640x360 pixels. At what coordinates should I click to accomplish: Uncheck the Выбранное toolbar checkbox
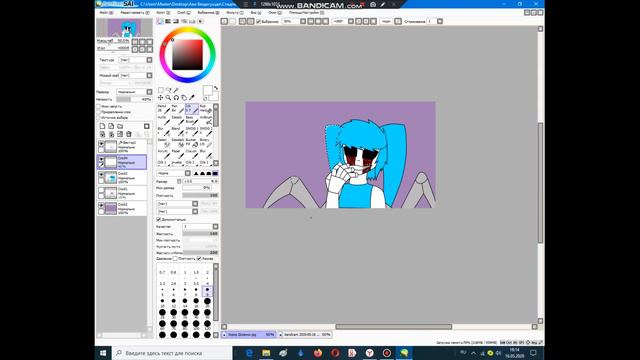click(258, 21)
